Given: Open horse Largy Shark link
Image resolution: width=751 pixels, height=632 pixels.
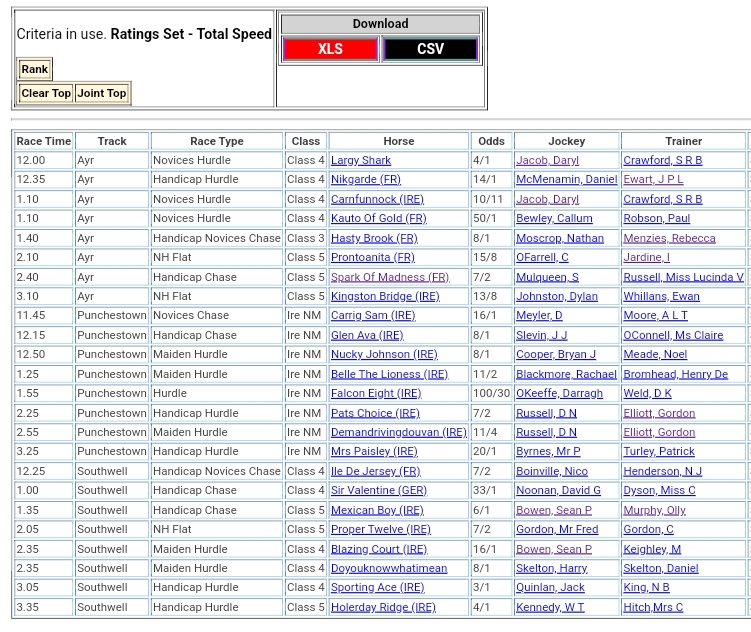Looking at the screenshot, I should coord(361,160).
